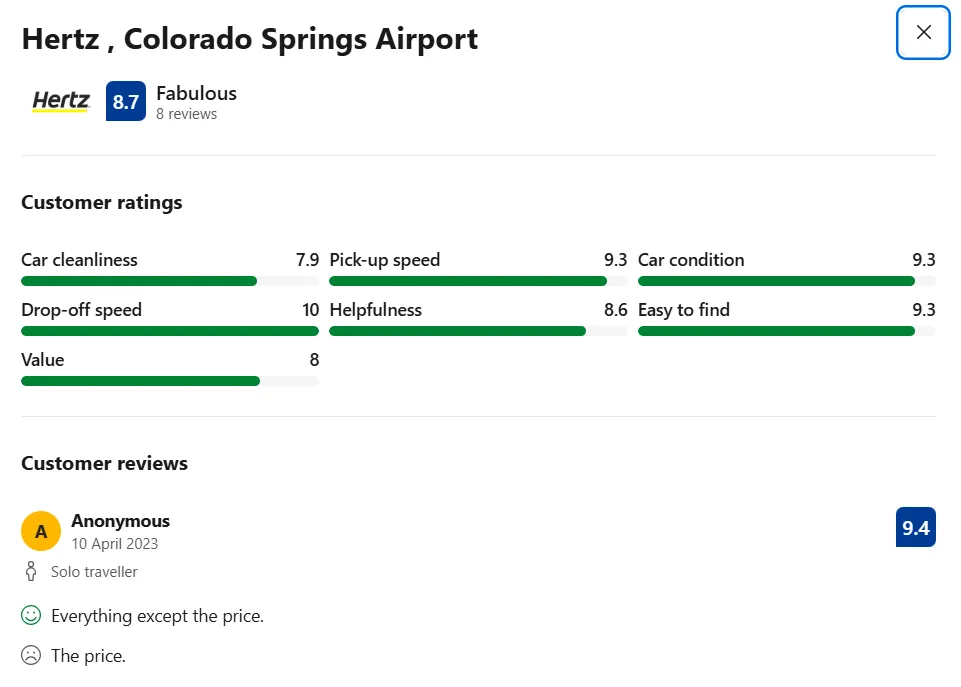Click the Pick-up speed rating bar
Viewport: 961px width, 687px height.
click(478, 281)
